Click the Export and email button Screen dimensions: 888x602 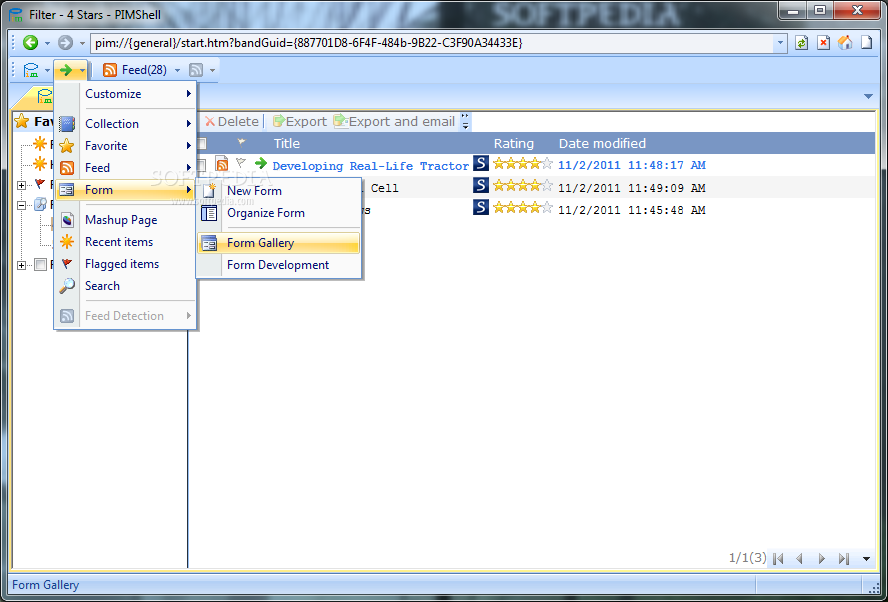pos(395,121)
